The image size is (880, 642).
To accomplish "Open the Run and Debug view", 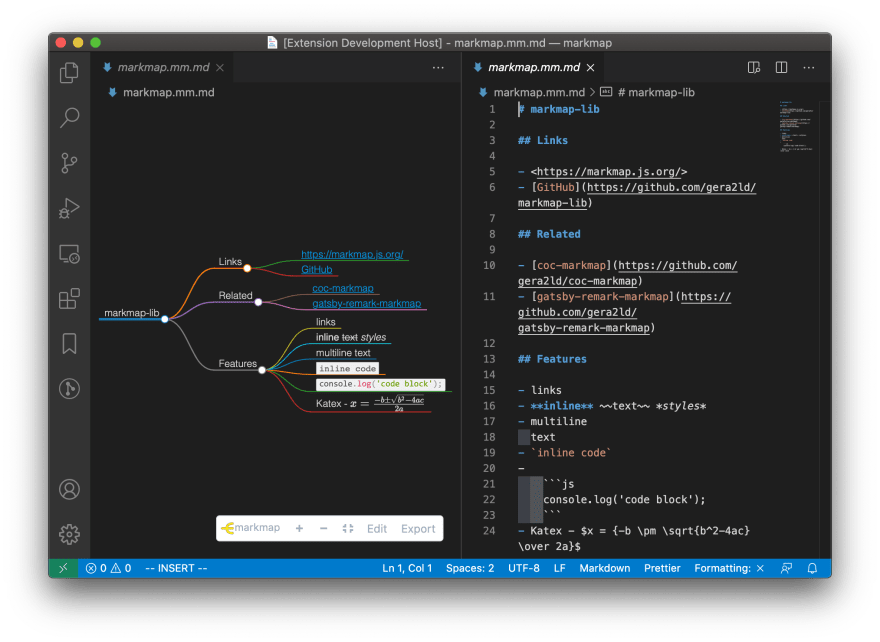I will click(69, 208).
